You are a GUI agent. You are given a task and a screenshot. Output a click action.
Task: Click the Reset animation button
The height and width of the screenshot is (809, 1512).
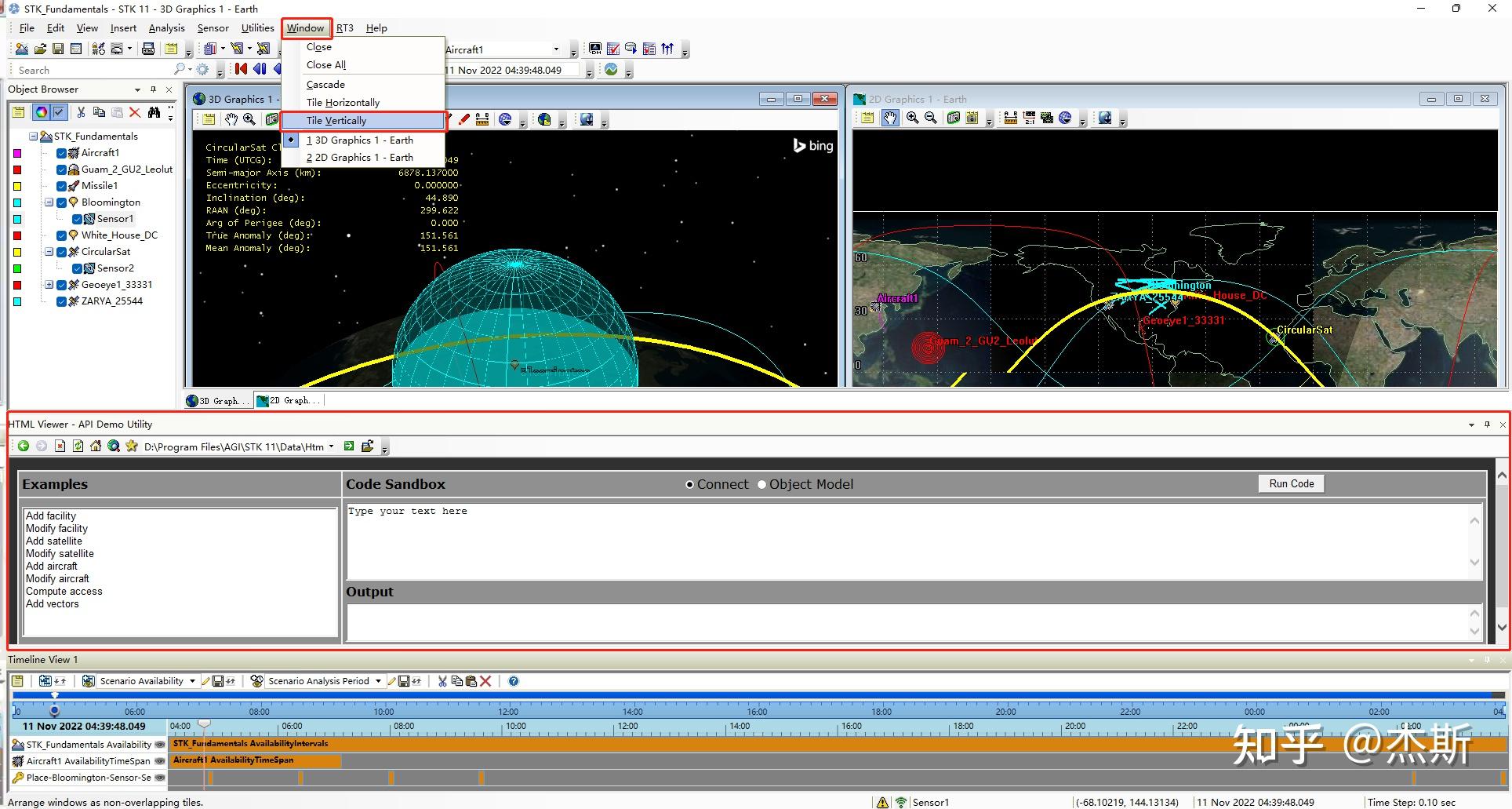click(x=241, y=69)
